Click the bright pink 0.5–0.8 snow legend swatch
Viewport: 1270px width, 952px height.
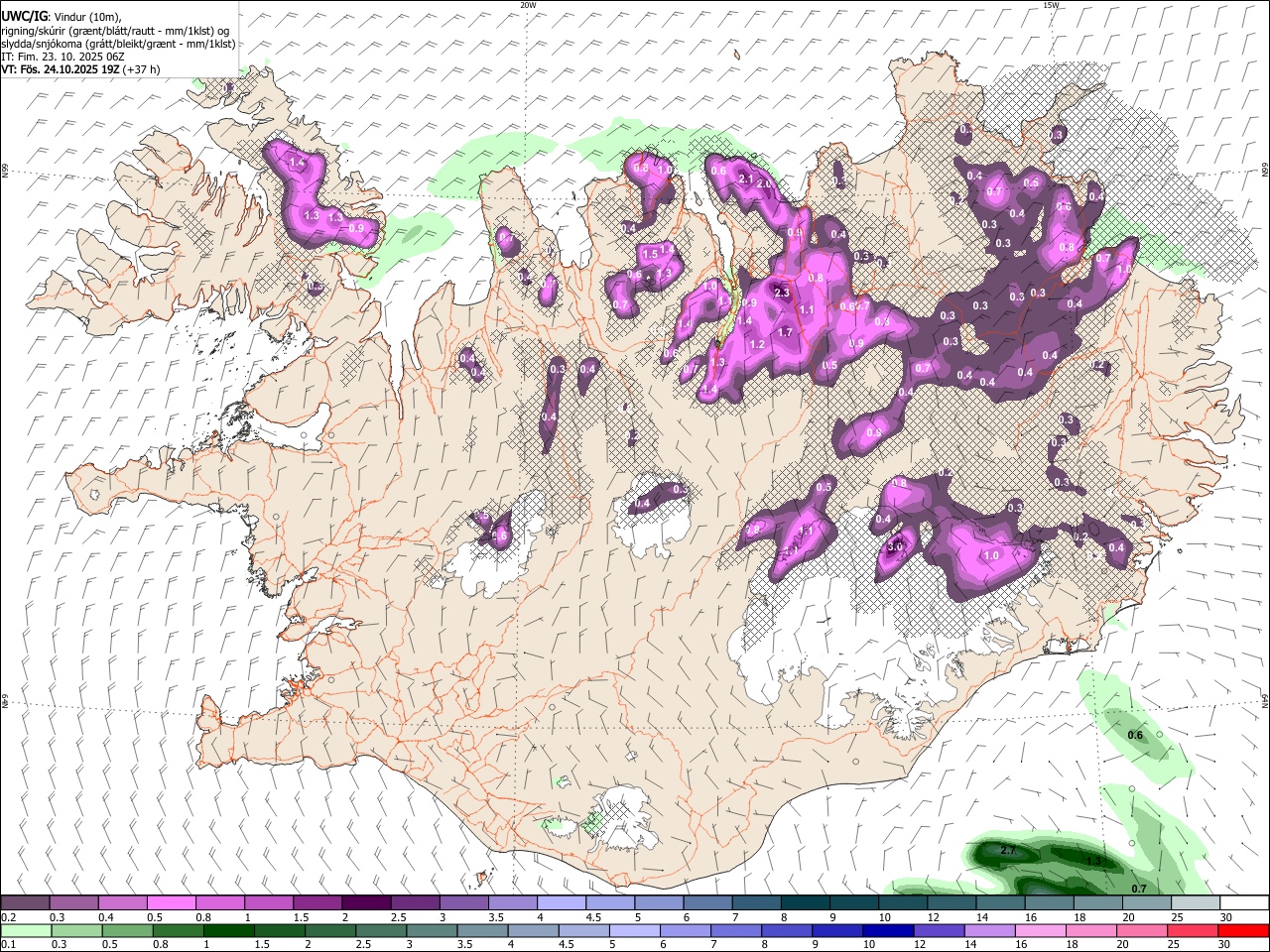tap(171, 903)
